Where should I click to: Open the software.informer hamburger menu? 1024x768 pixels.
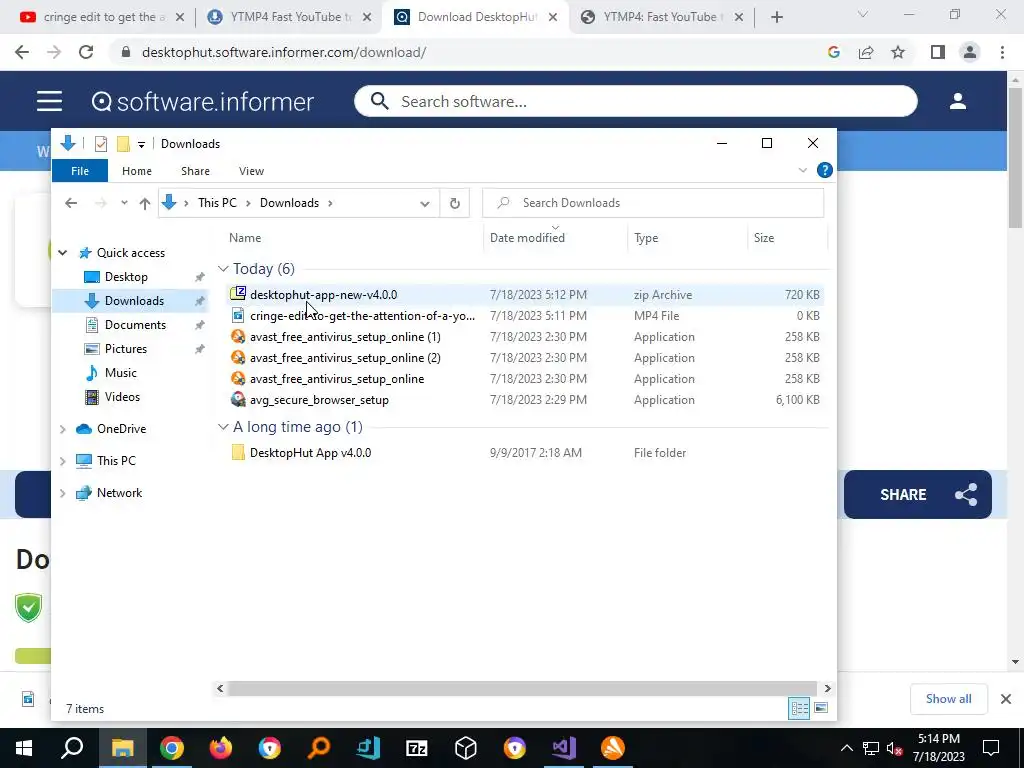tap(49, 101)
